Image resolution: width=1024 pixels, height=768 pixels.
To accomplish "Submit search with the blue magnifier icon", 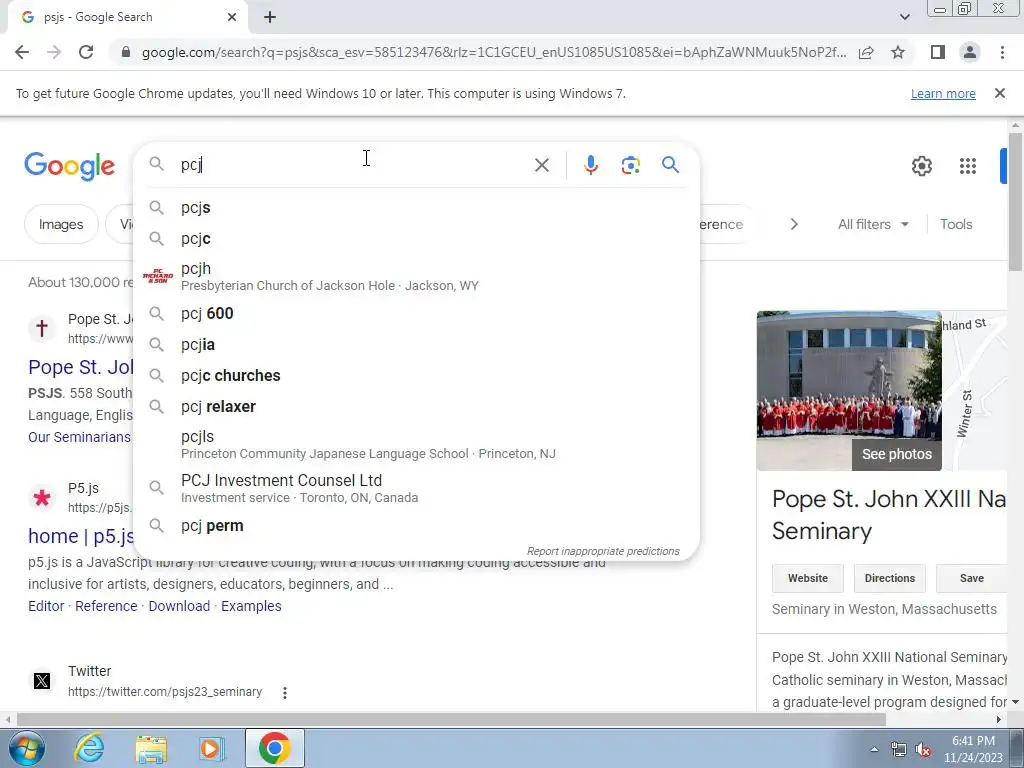I will 670,165.
